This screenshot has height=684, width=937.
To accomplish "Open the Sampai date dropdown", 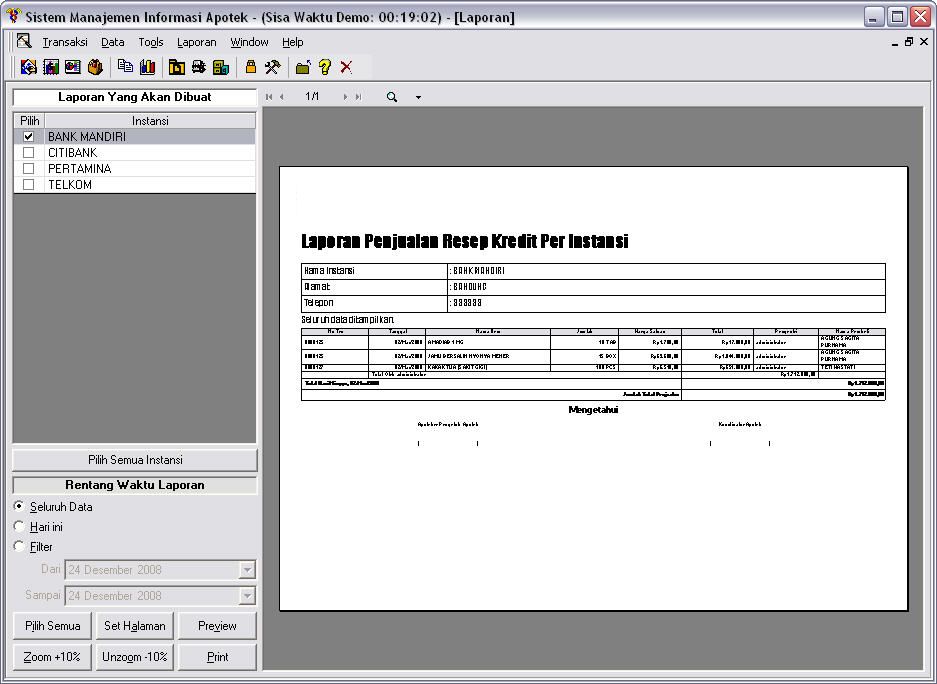I will tap(247, 596).
